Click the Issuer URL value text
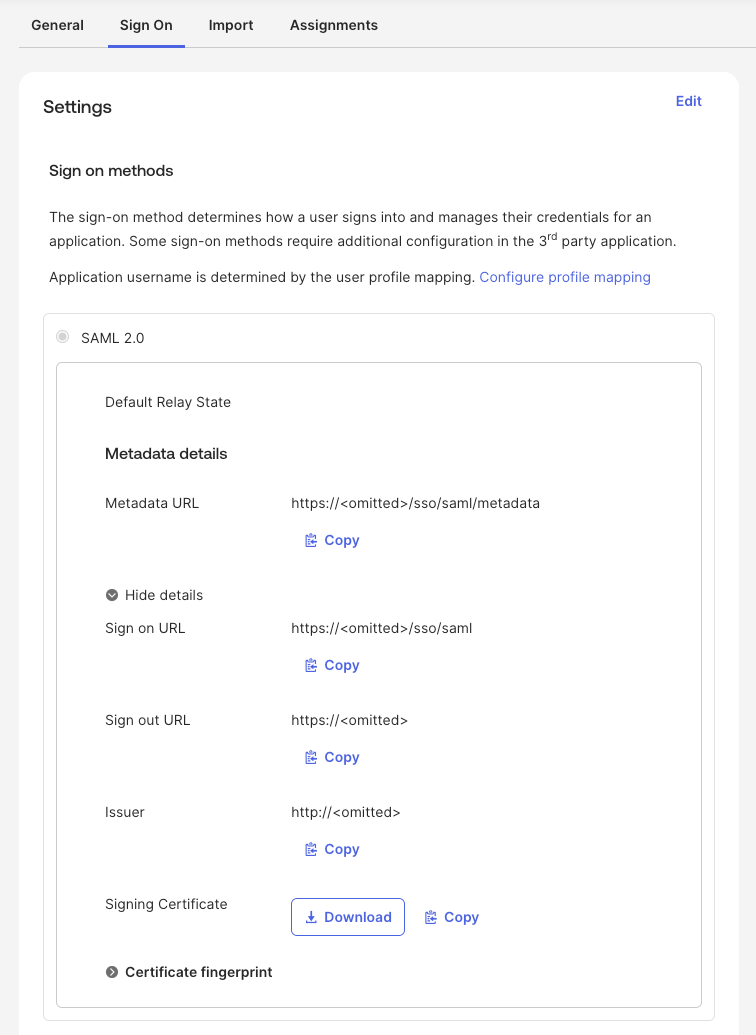The image size is (756, 1035). [345, 812]
